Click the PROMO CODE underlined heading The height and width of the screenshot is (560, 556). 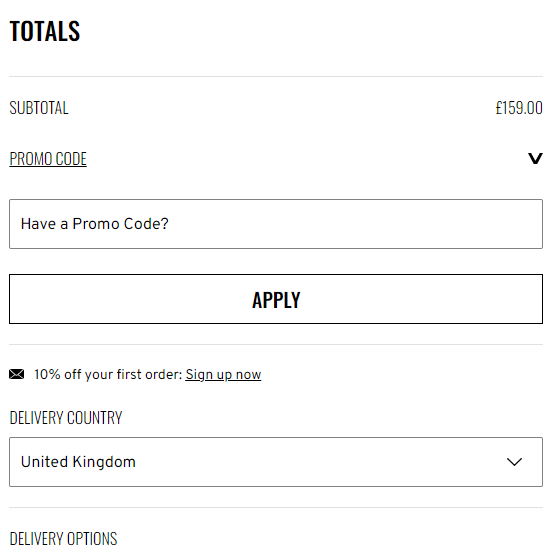tap(48, 159)
